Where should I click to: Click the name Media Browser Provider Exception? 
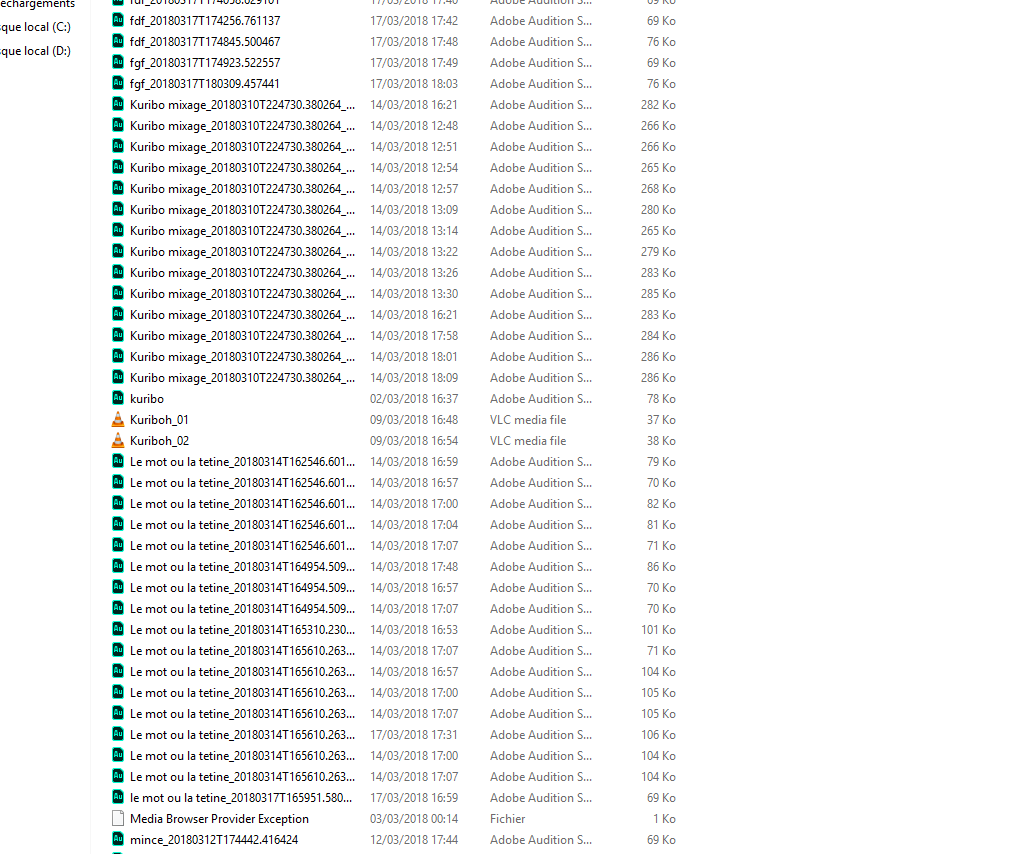(x=219, y=819)
